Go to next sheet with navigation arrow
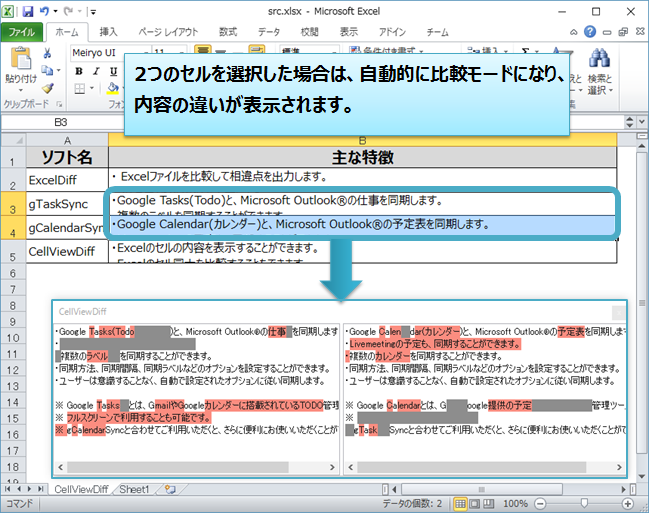Viewport: 649px width, 513px height. pos(29,489)
